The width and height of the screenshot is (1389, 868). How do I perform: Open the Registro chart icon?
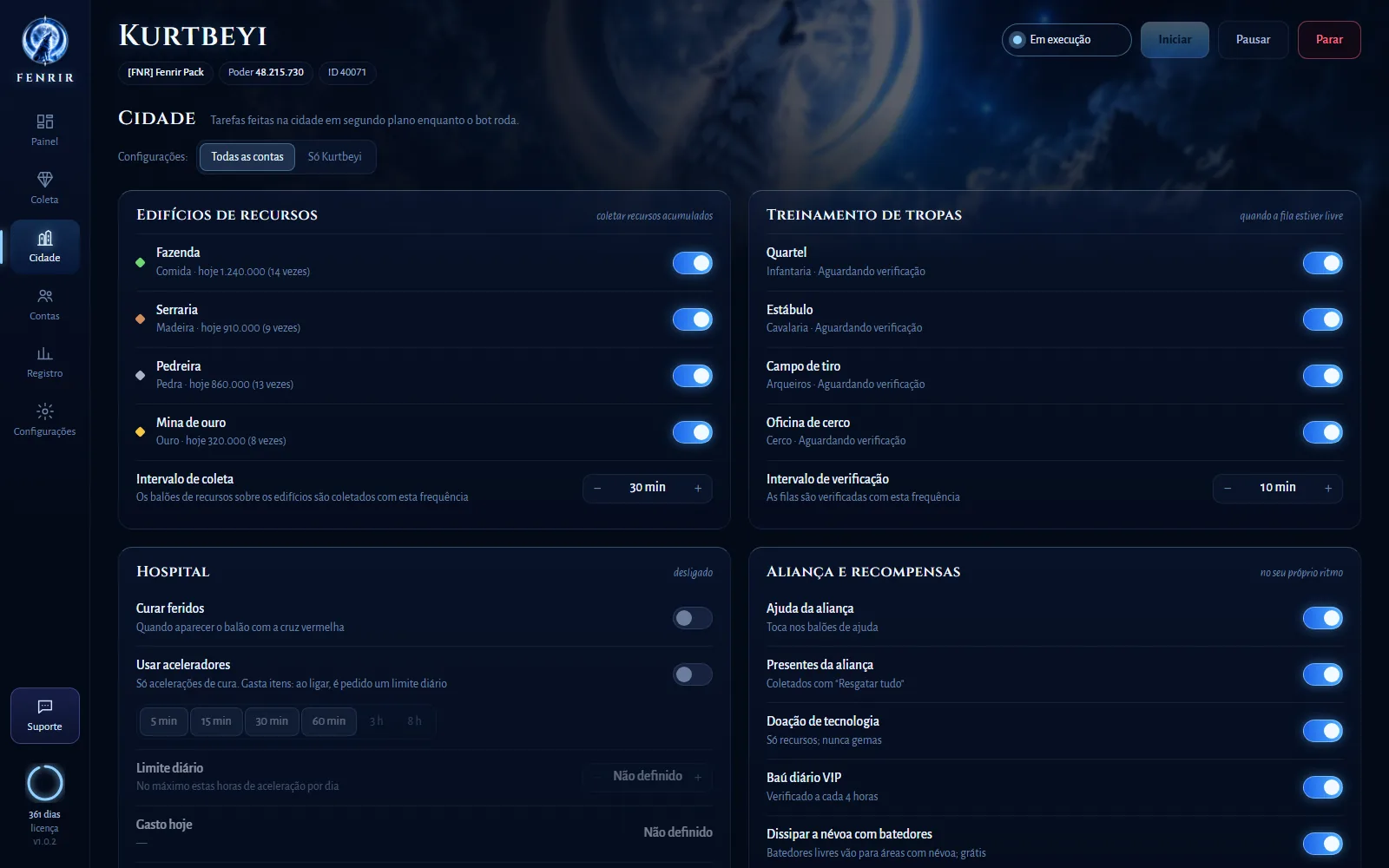pos(45,353)
